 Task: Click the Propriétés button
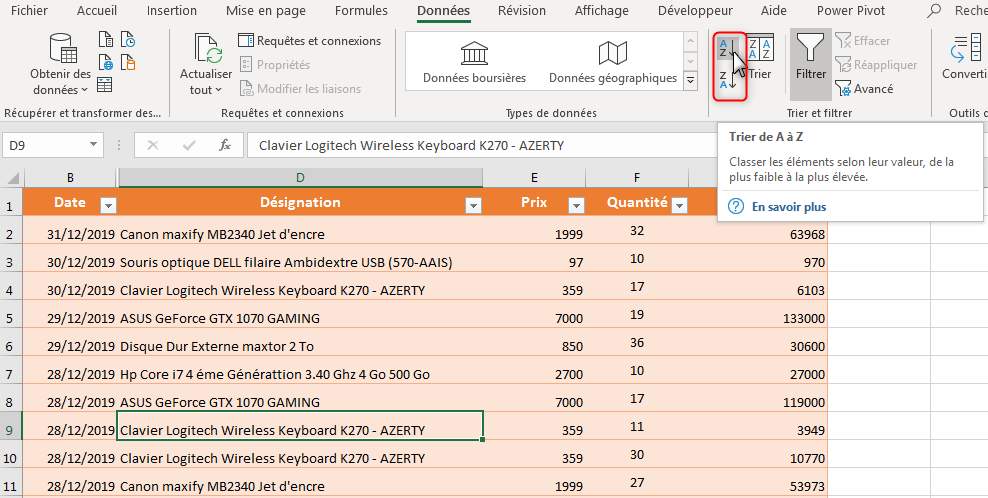tap(275, 65)
